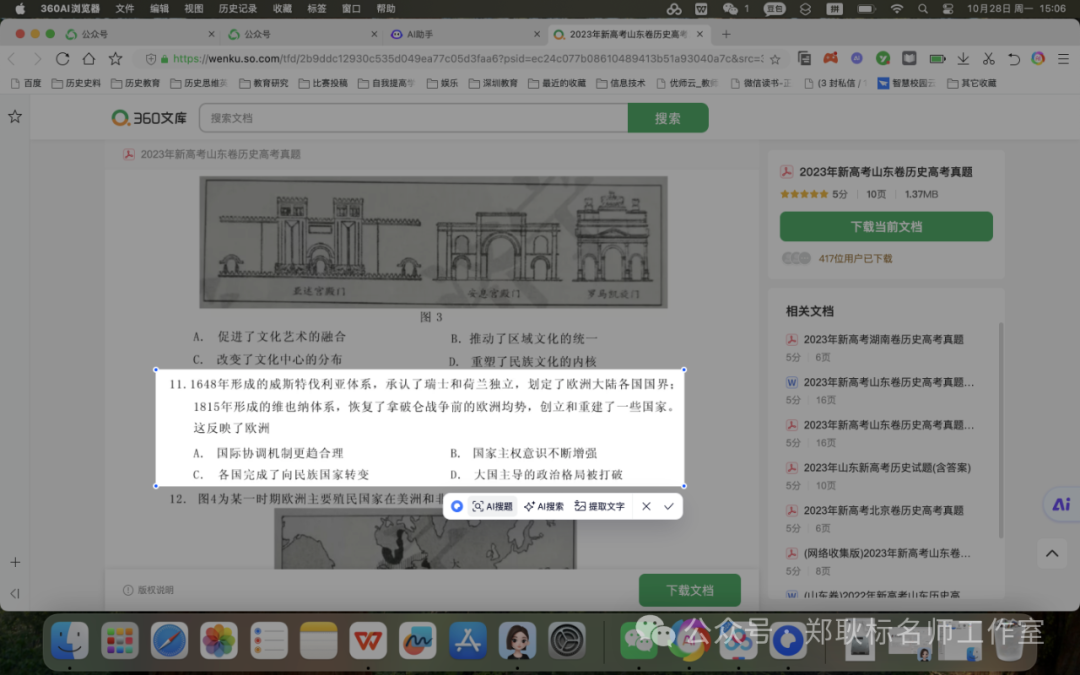Click the green 搜索 button

point(667,118)
